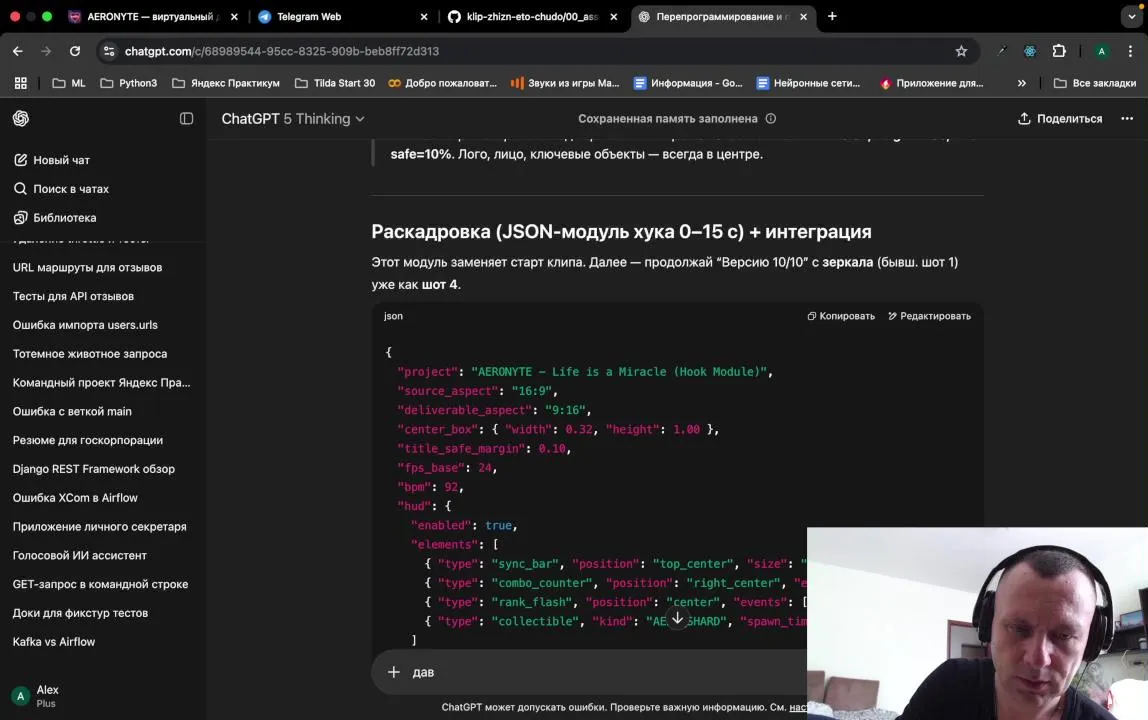Click the site settings icon in address bar
Screen dimensions: 1148x720
[x=109, y=51]
